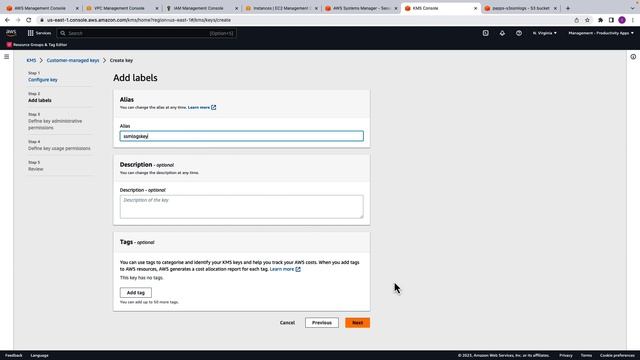Screen dimensions: 640x360
Task: Open the Language selector in footer
Action: click(40, 356)
